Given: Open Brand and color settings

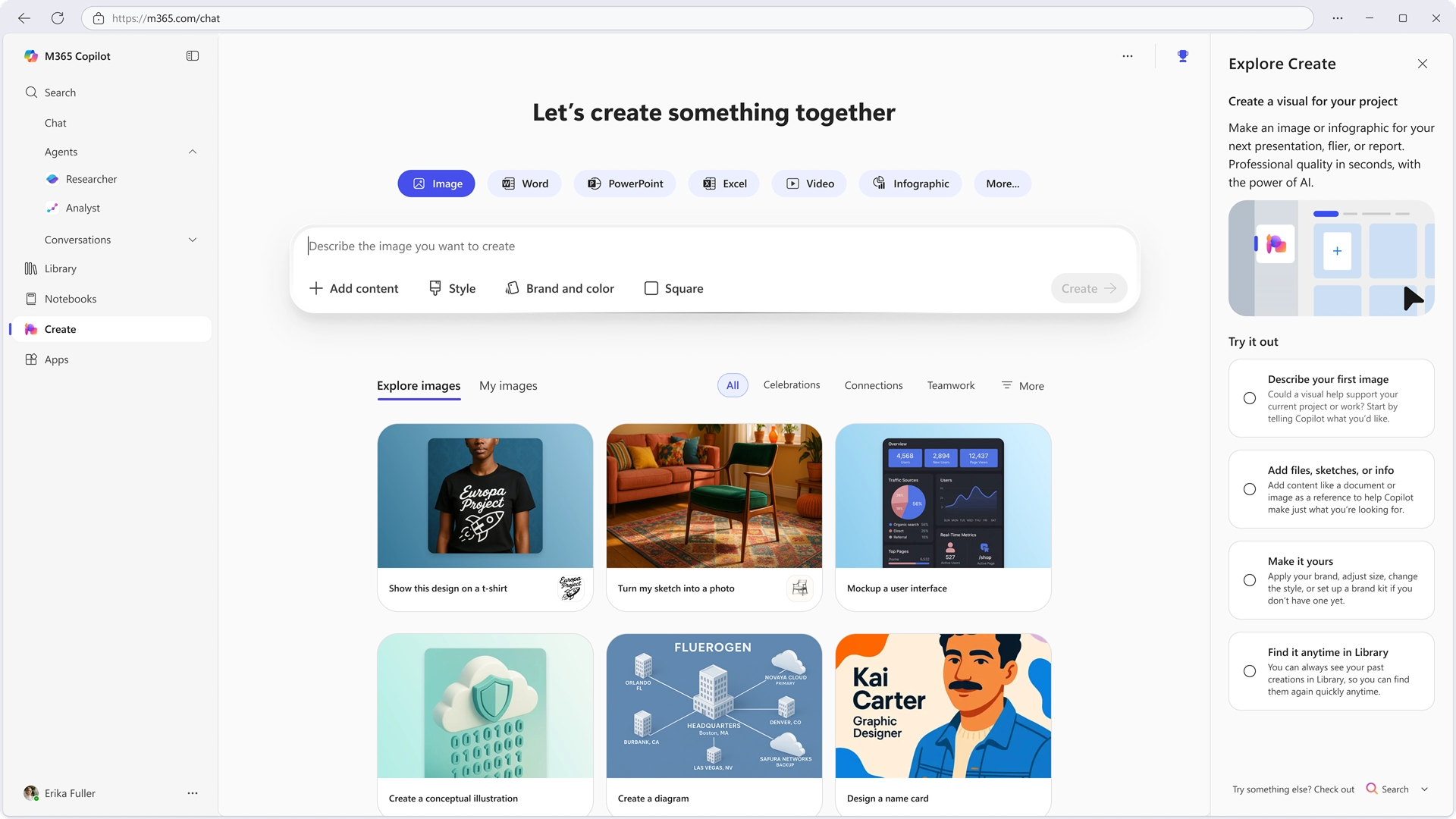Looking at the screenshot, I should coord(560,288).
